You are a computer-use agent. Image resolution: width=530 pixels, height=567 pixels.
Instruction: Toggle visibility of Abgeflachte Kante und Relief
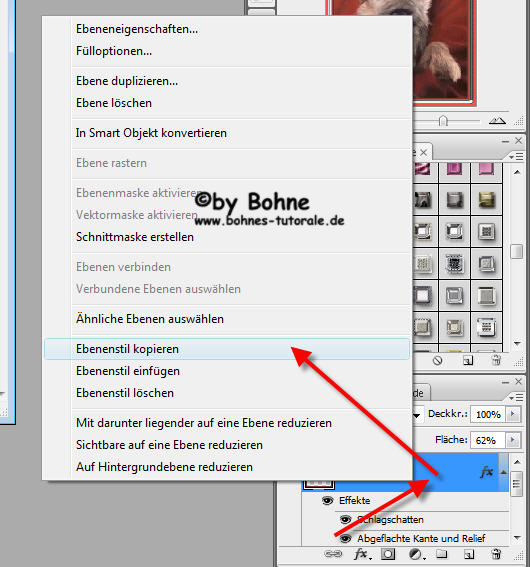pyautogui.click(x=346, y=538)
